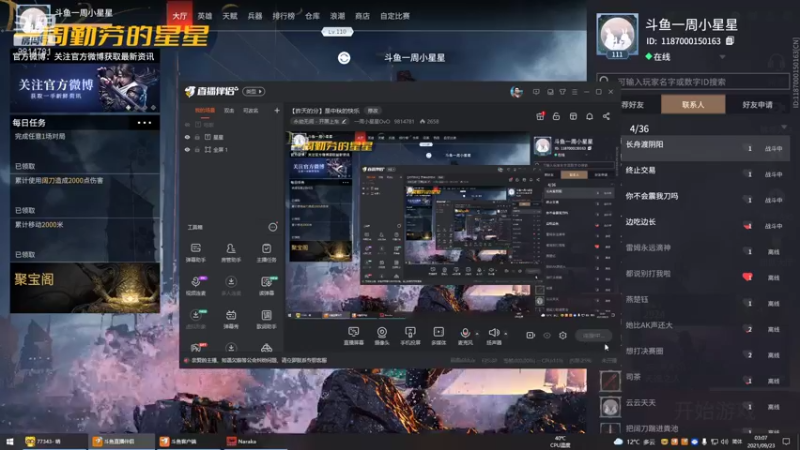Collapse the 4/36 contacts group arrow

click(784, 128)
